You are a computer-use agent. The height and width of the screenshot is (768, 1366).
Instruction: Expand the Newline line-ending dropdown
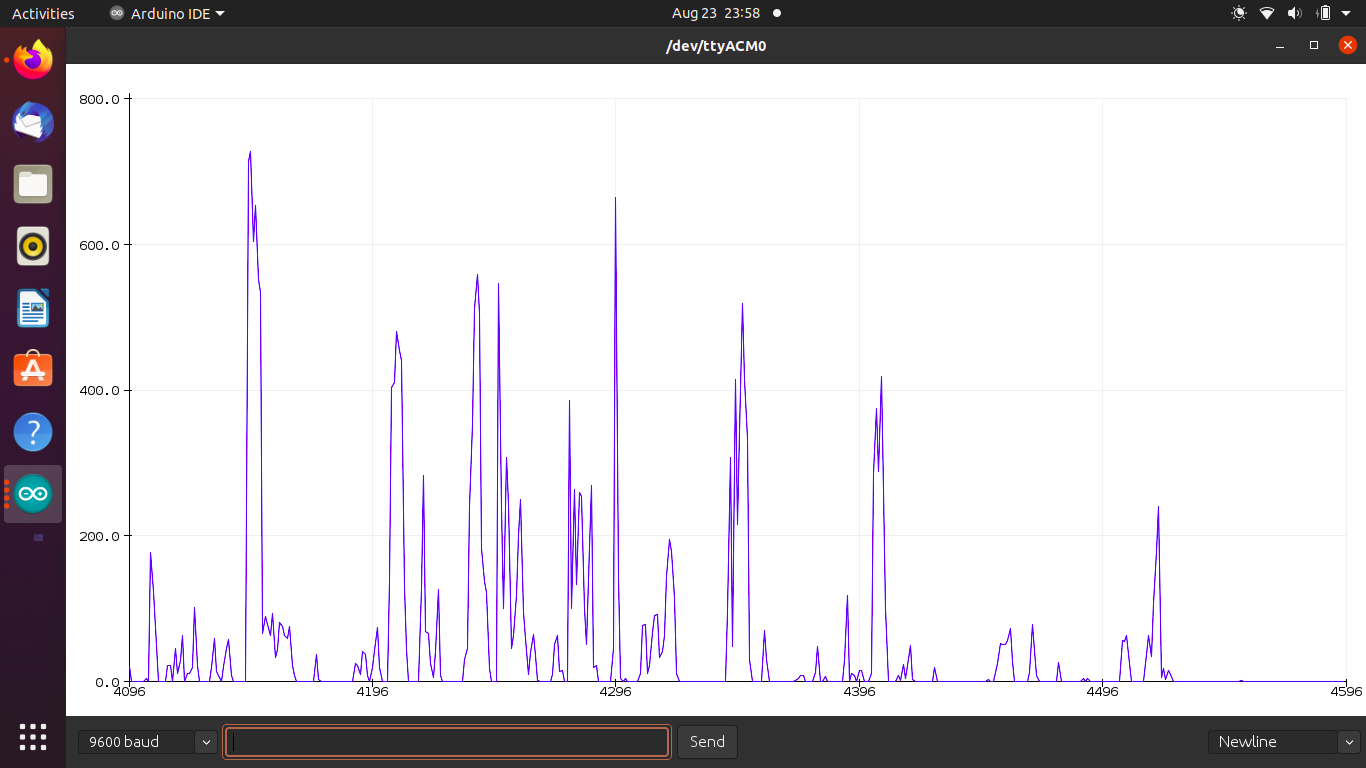click(1284, 742)
